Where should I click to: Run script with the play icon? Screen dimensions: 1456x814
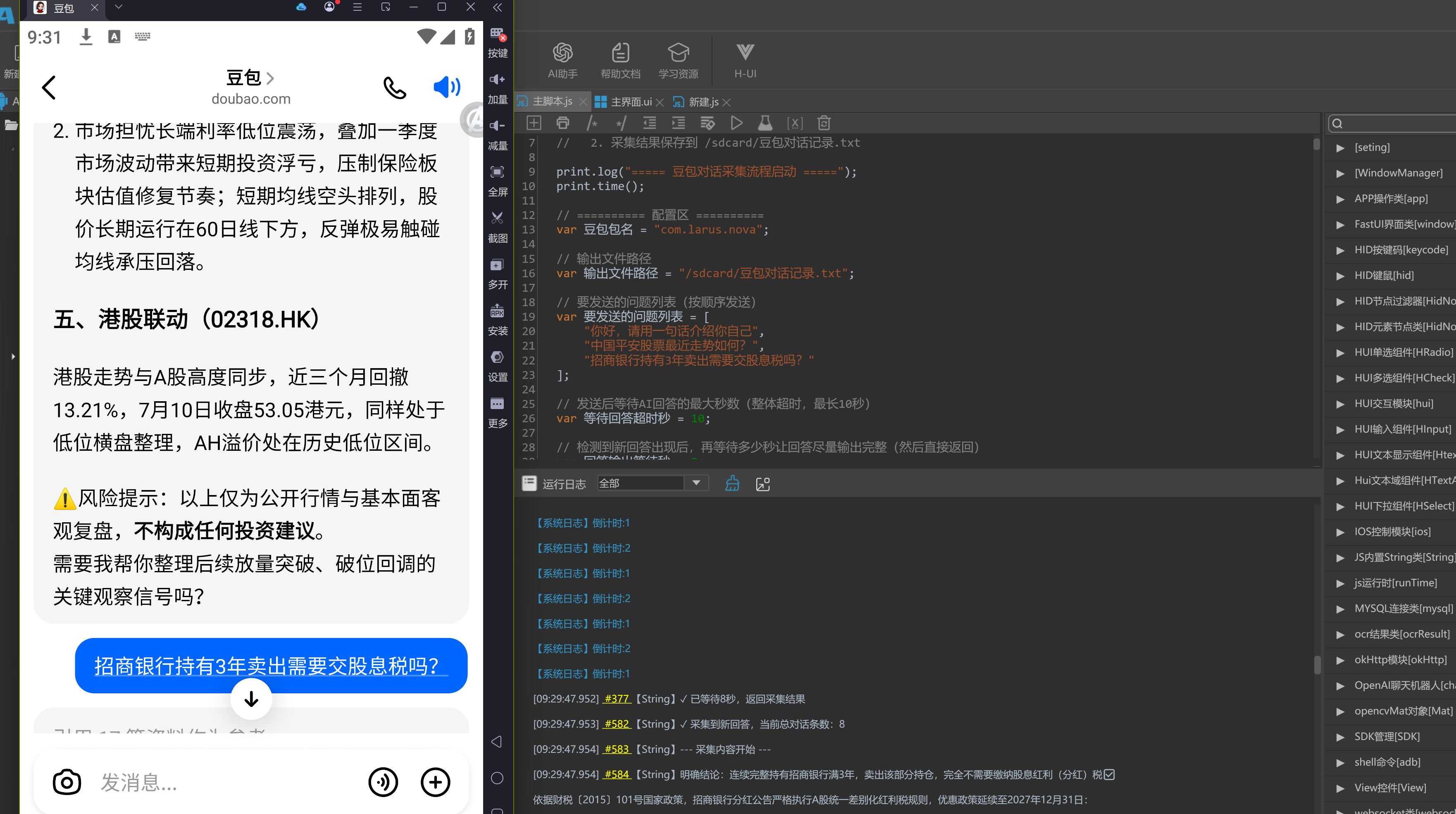(736, 123)
